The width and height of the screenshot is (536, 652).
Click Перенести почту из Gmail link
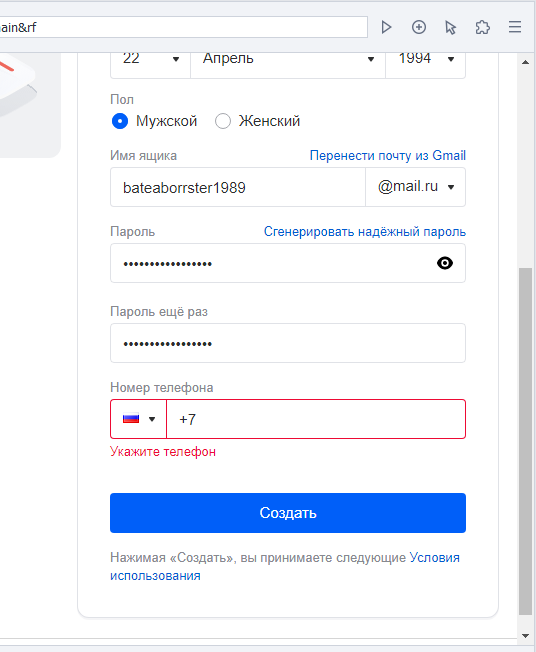point(388,156)
